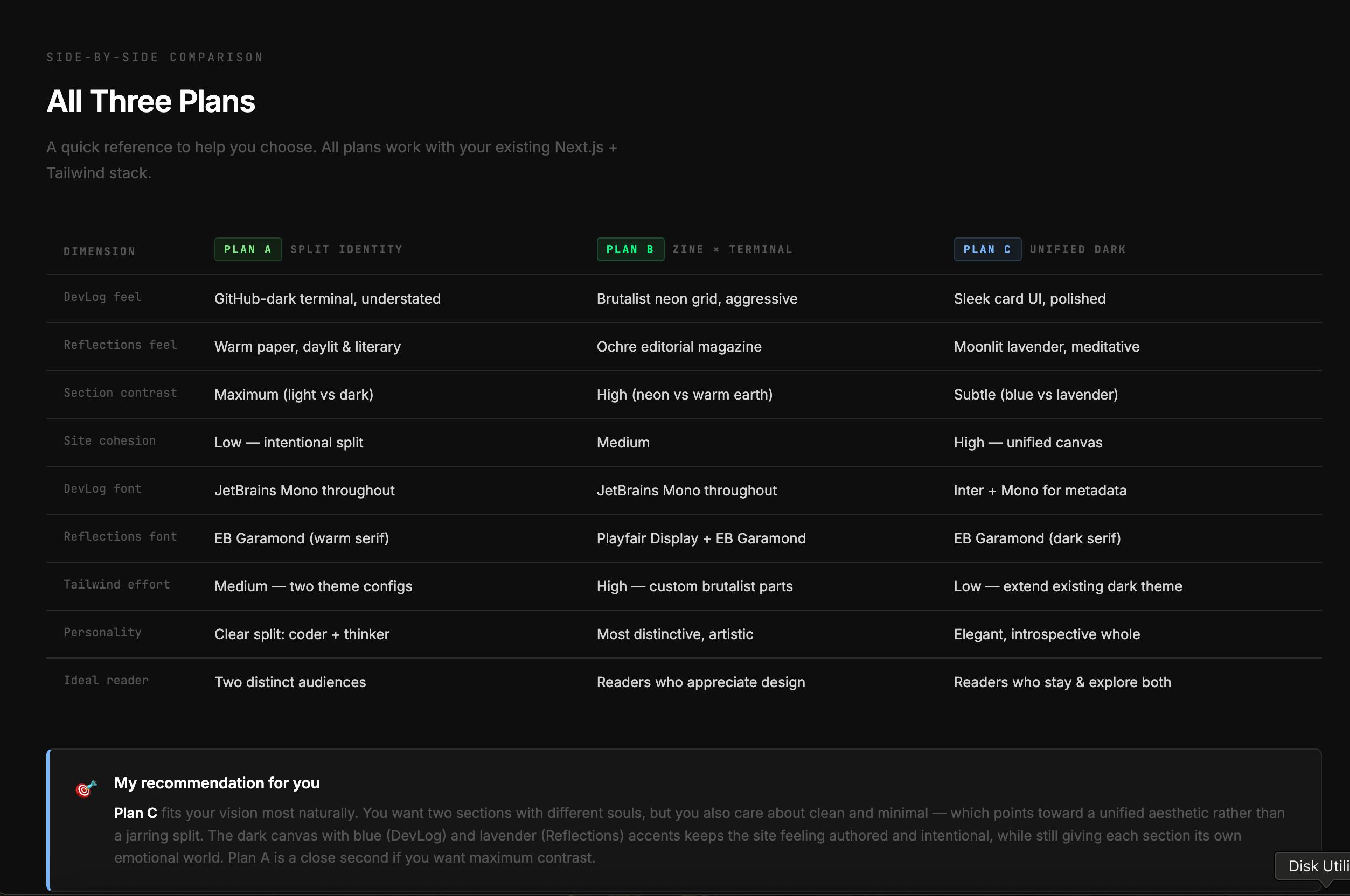Select the Reflections feel row label

(x=120, y=345)
